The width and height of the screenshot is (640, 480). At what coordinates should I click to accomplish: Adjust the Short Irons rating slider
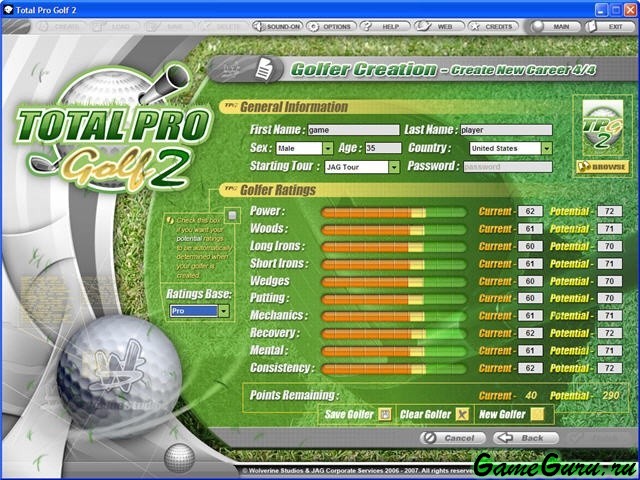(x=393, y=264)
